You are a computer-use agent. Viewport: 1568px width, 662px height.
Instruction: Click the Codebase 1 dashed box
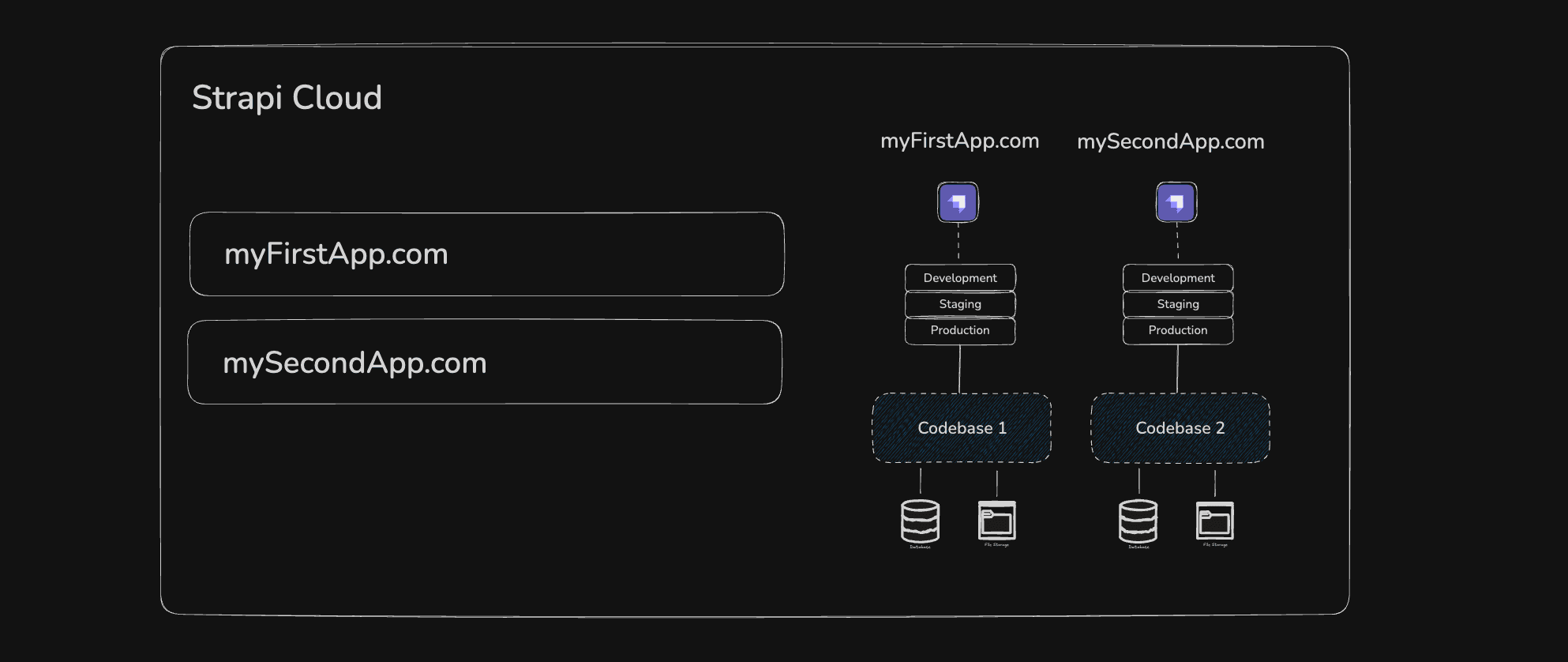click(x=962, y=428)
